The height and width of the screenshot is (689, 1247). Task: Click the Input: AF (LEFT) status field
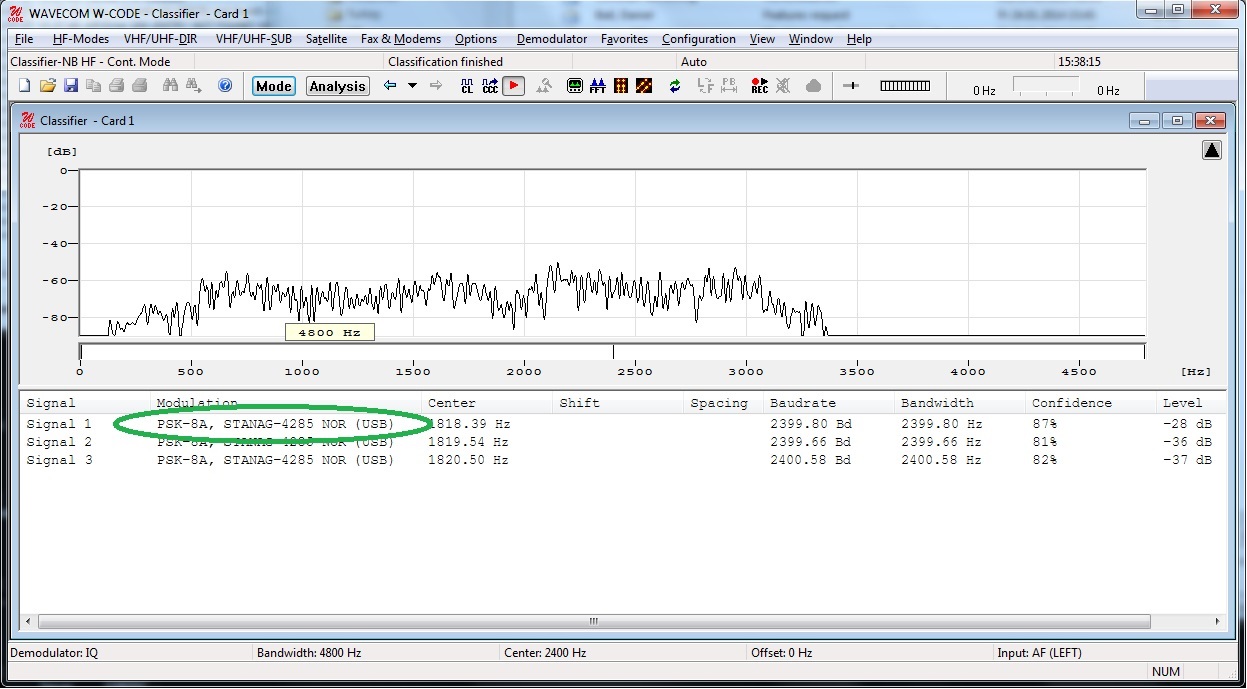(x=1115, y=653)
